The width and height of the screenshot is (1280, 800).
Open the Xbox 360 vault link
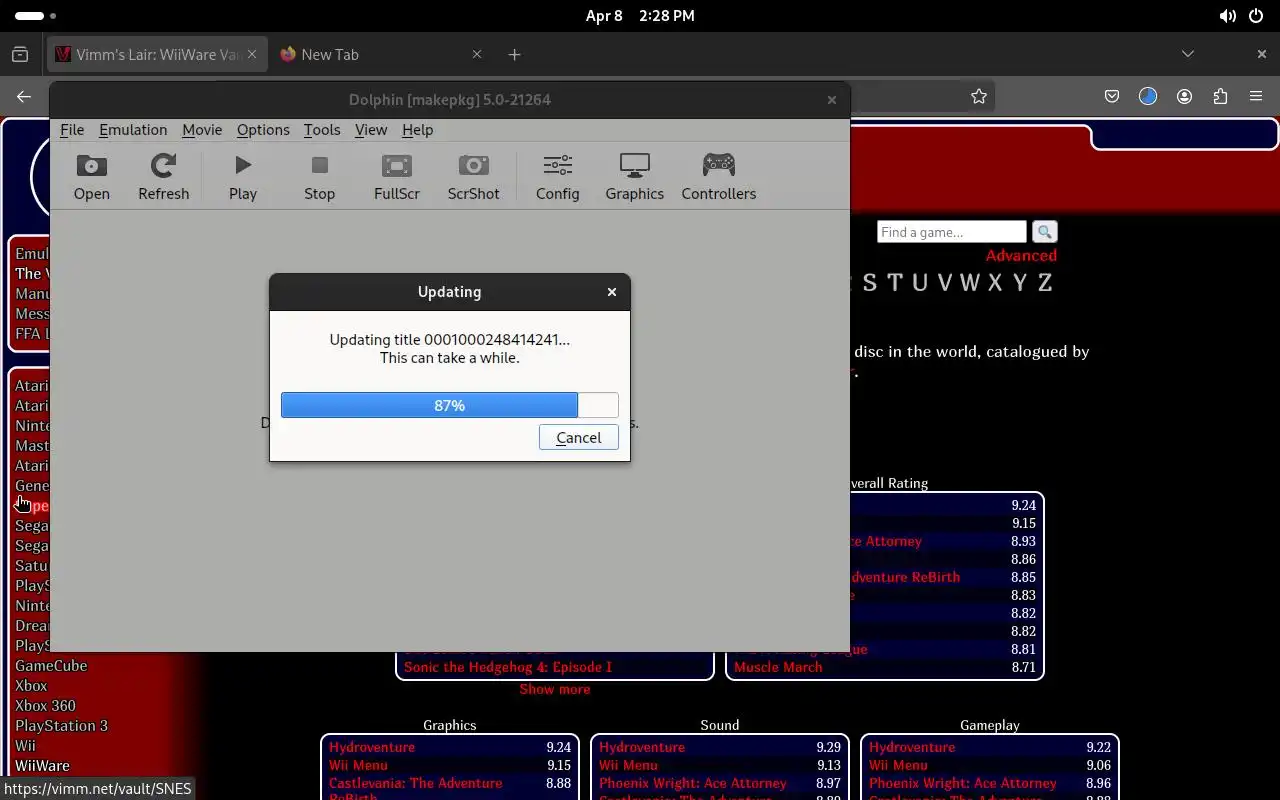45,706
